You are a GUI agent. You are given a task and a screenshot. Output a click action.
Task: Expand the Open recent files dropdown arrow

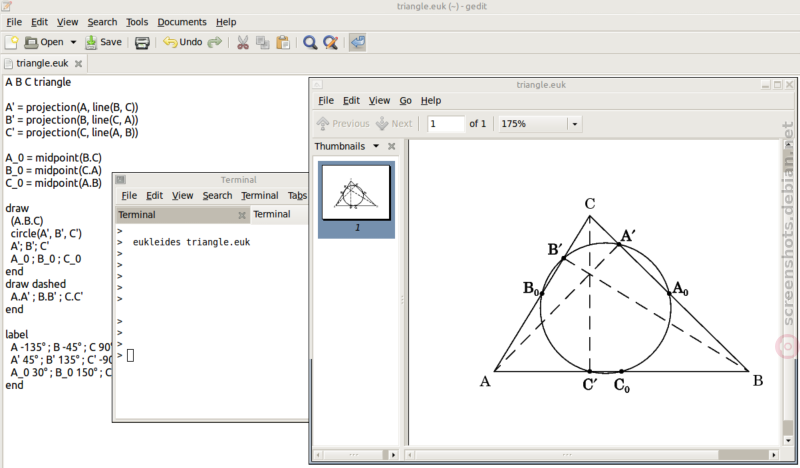pos(73,42)
